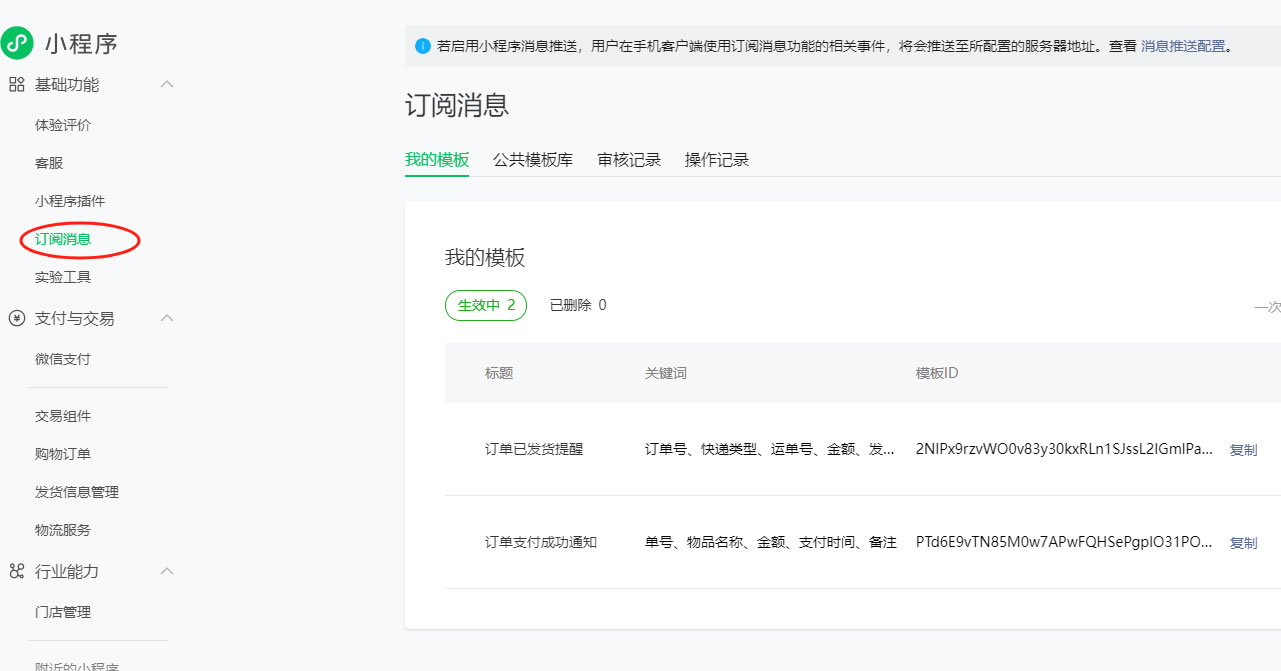Collapse the 基础功能 section chevron
This screenshot has height=671, width=1281.
(167, 84)
